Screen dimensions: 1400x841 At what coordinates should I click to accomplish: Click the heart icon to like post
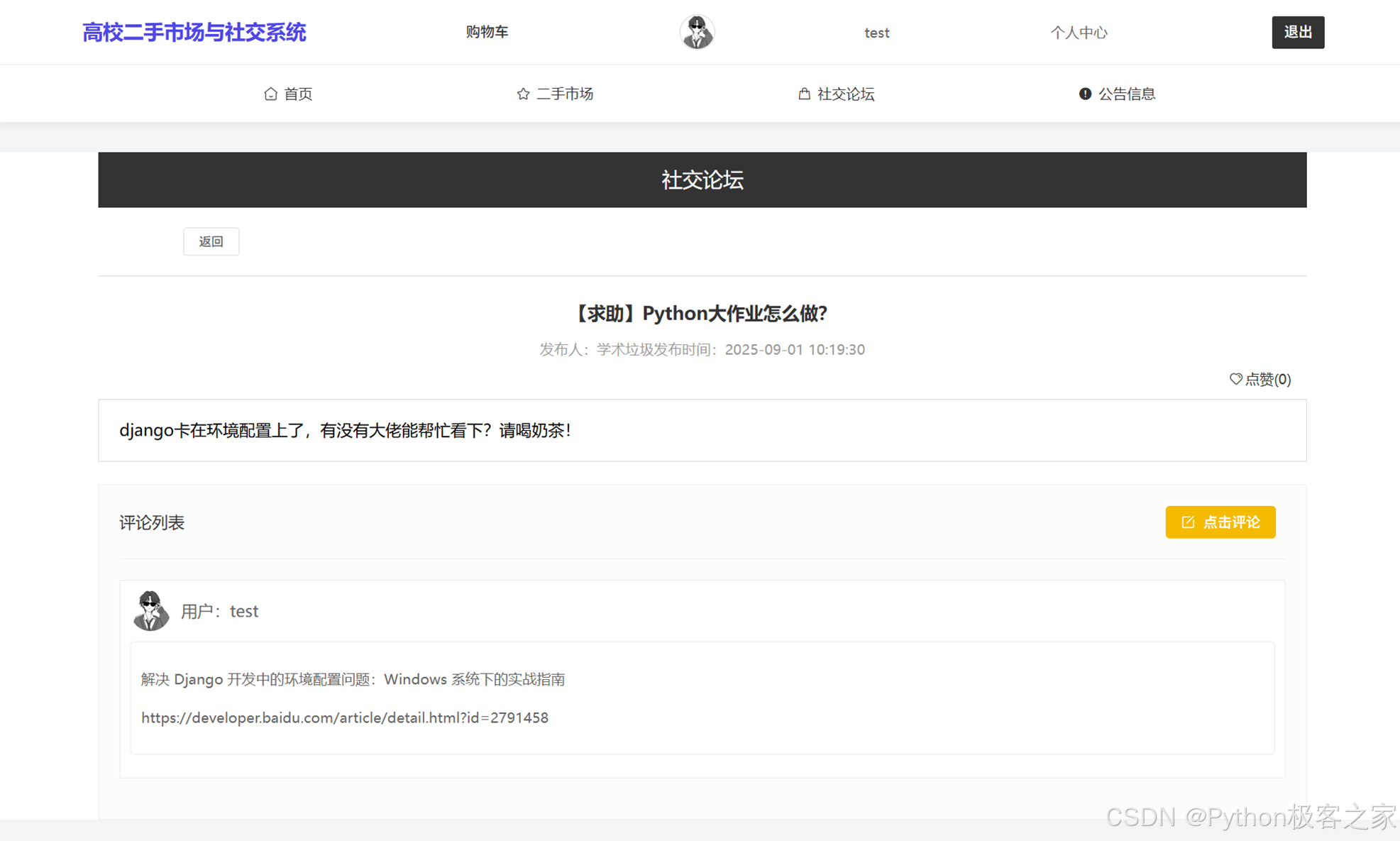click(x=1235, y=379)
